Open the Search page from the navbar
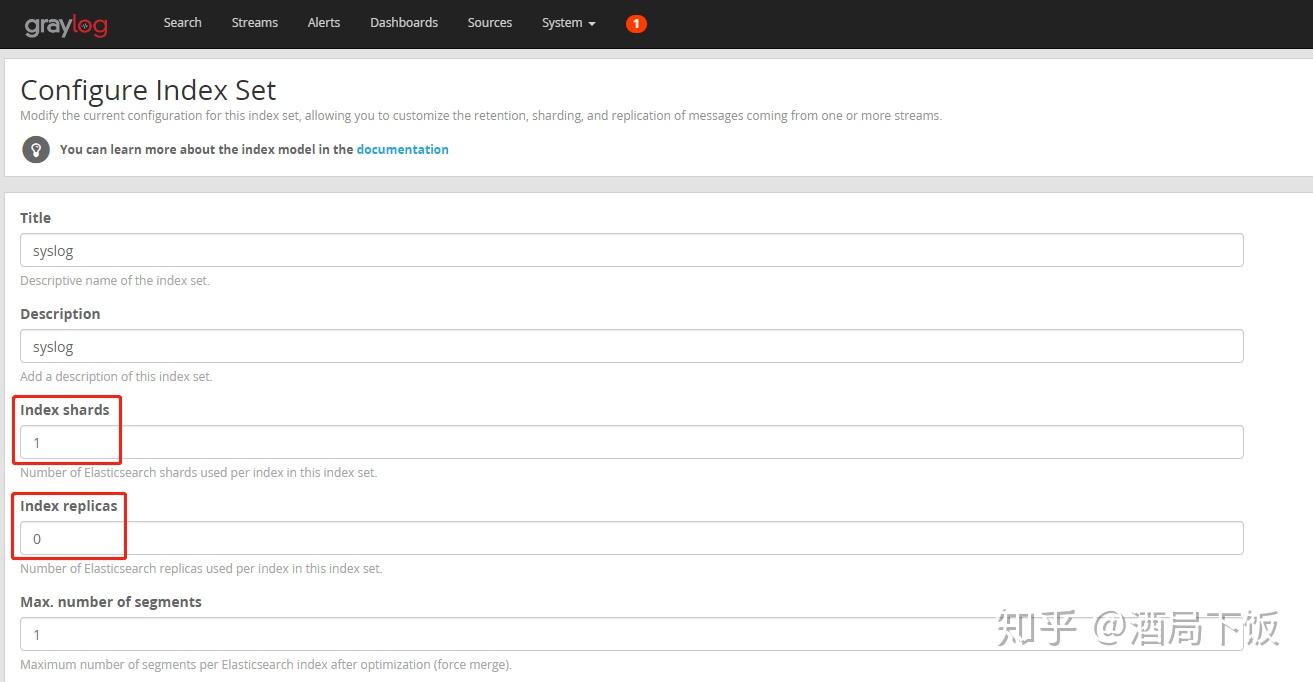 tap(182, 22)
